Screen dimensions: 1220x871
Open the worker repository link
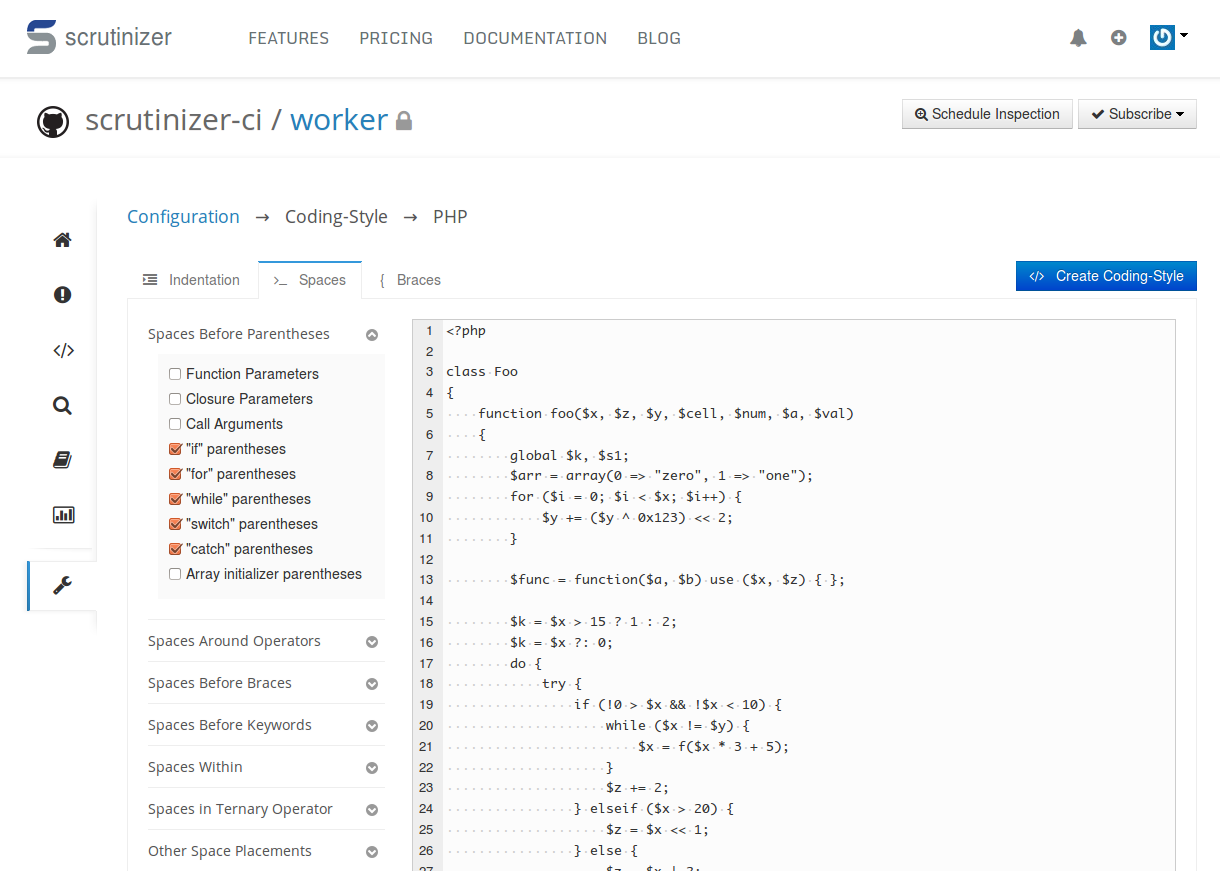click(x=339, y=120)
